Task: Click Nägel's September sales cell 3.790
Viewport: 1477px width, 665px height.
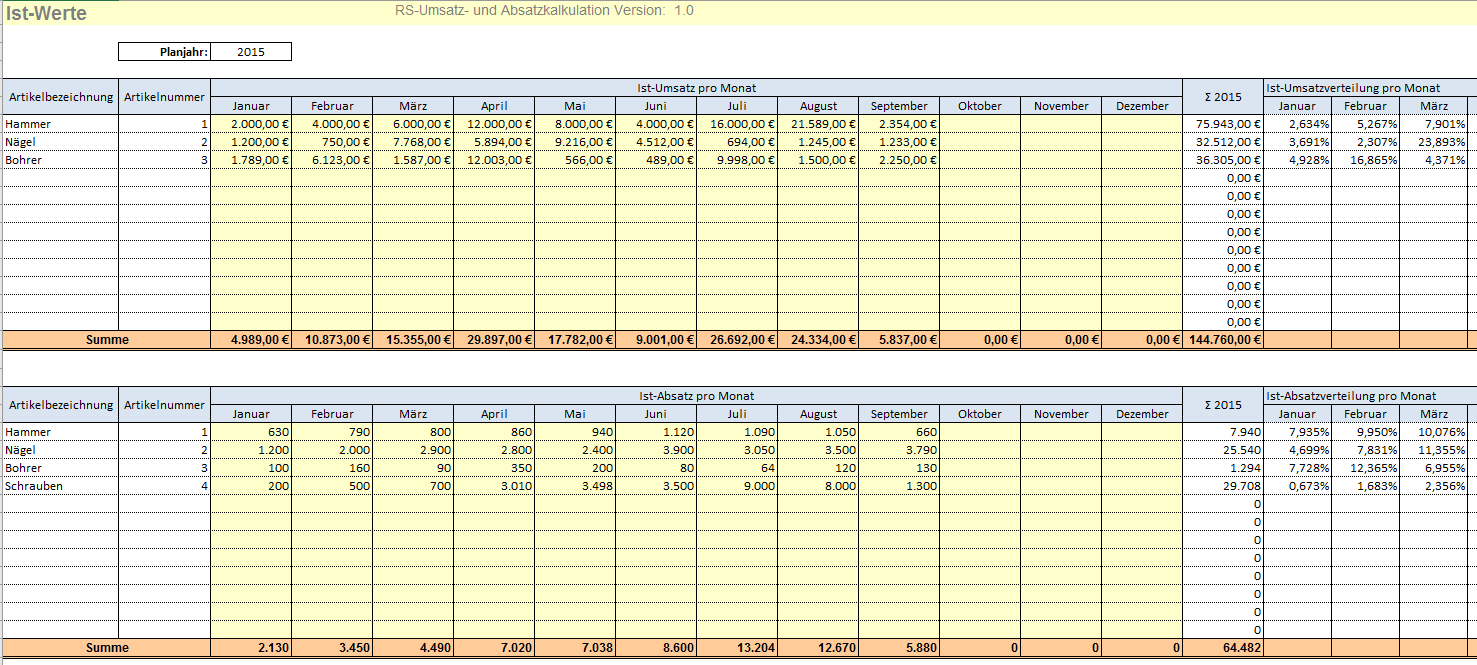Action: tap(899, 450)
